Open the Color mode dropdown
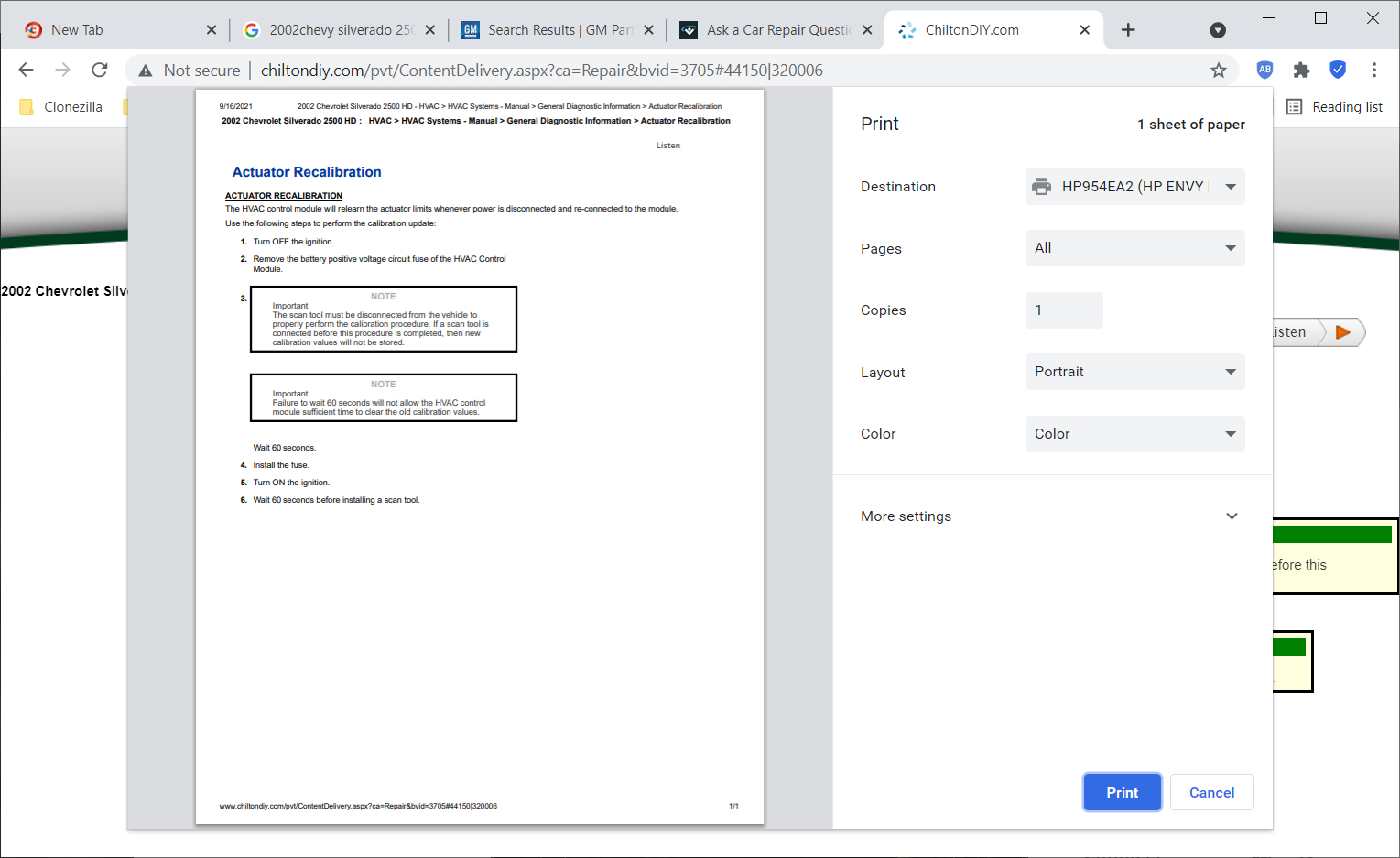Image resolution: width=1400 pixels, height=858 pixels. point(1135,434)
